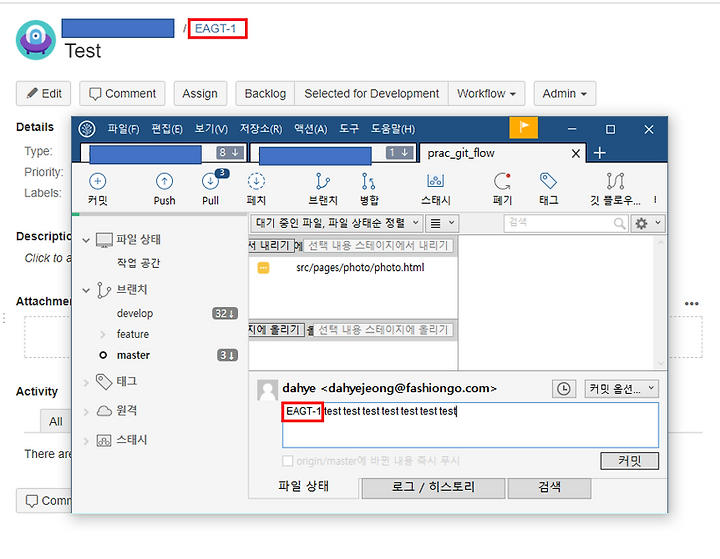720x559 pixels.
Task: Select Working Copy (작업 공간) item
Action: point(138,263)
